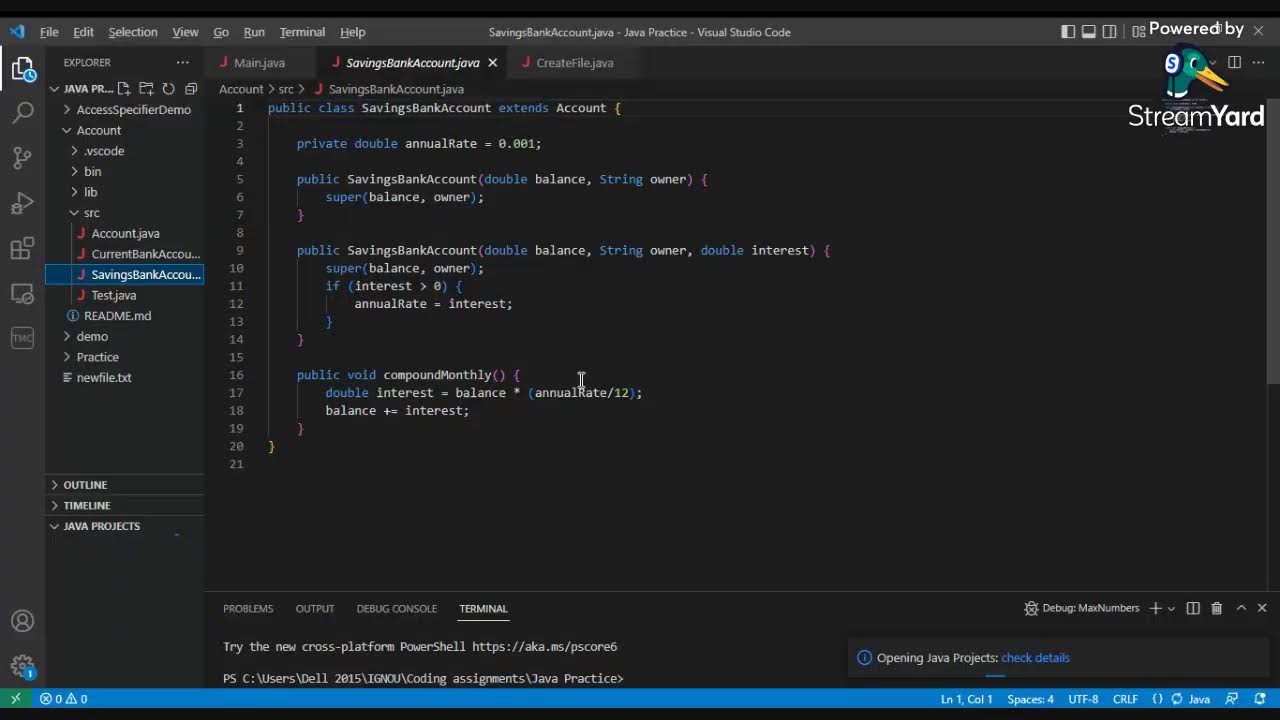The width and height of the screenshot is (1280, 720).
Task: Switch to the PROBLEMS panel tab
Action: (x=248, y=608)
